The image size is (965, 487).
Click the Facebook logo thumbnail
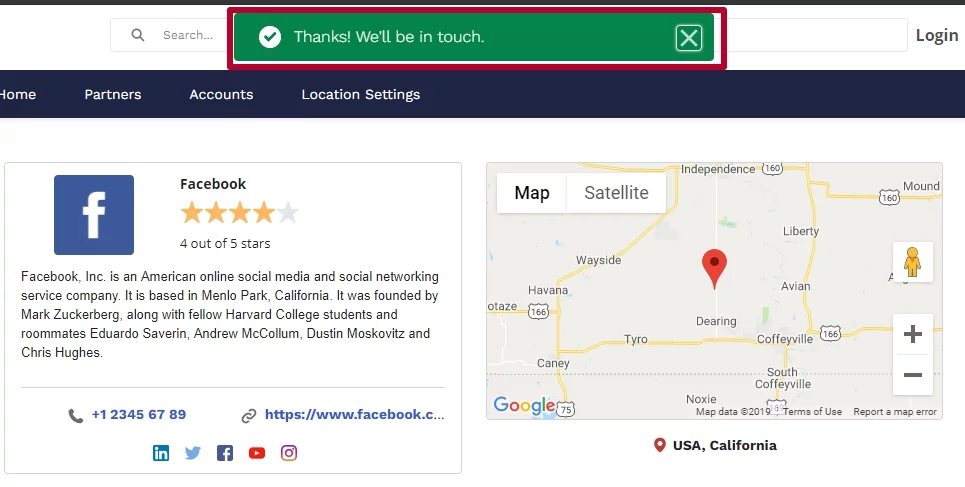tap(94, 215)
